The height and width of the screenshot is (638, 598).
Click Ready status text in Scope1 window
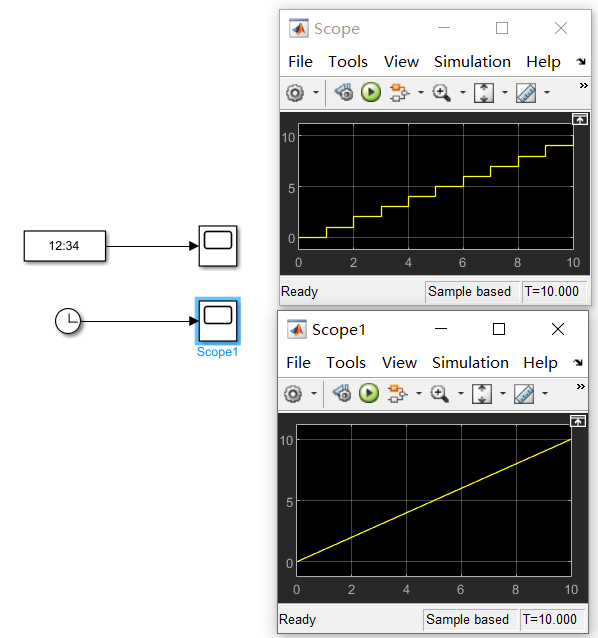[297, 620]
